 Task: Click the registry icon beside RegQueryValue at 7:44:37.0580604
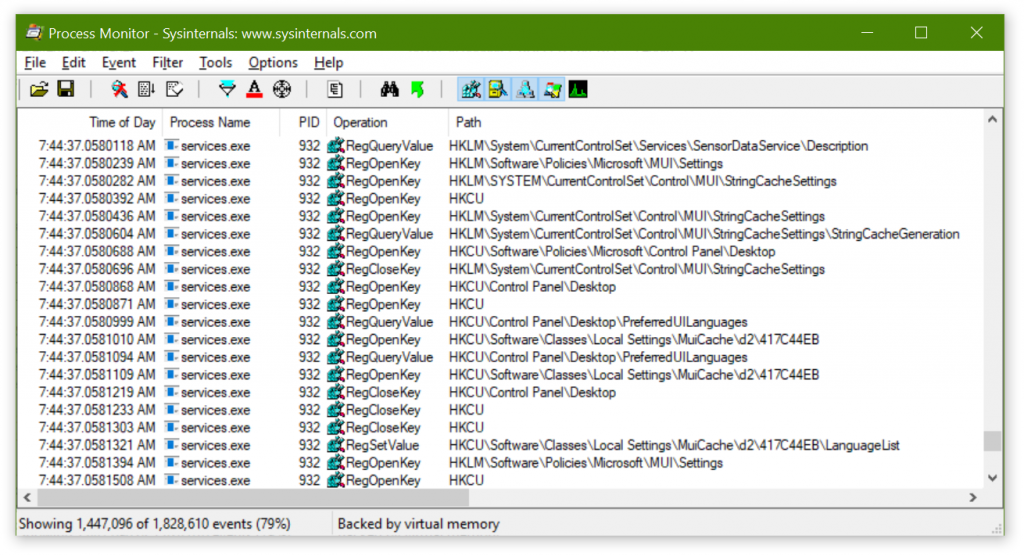coord(336,234)
